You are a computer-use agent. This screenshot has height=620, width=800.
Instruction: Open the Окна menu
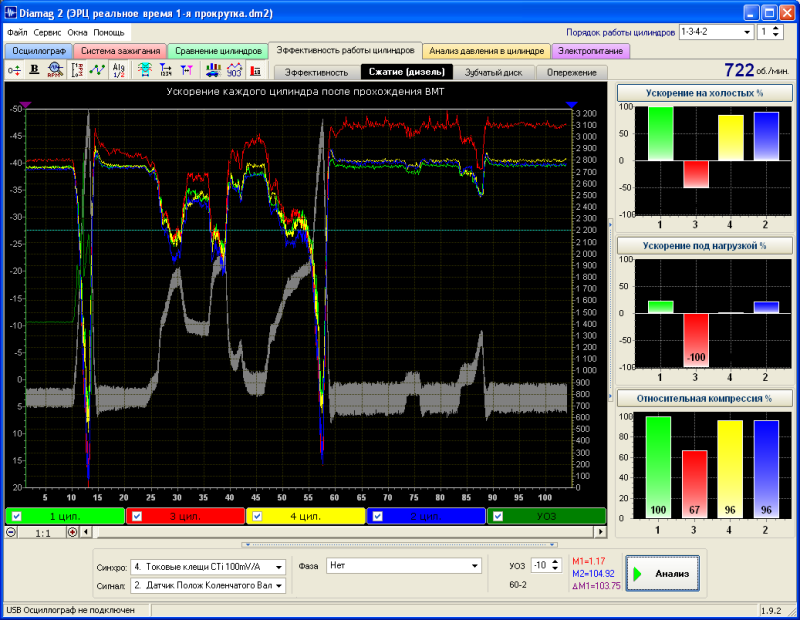78,32
